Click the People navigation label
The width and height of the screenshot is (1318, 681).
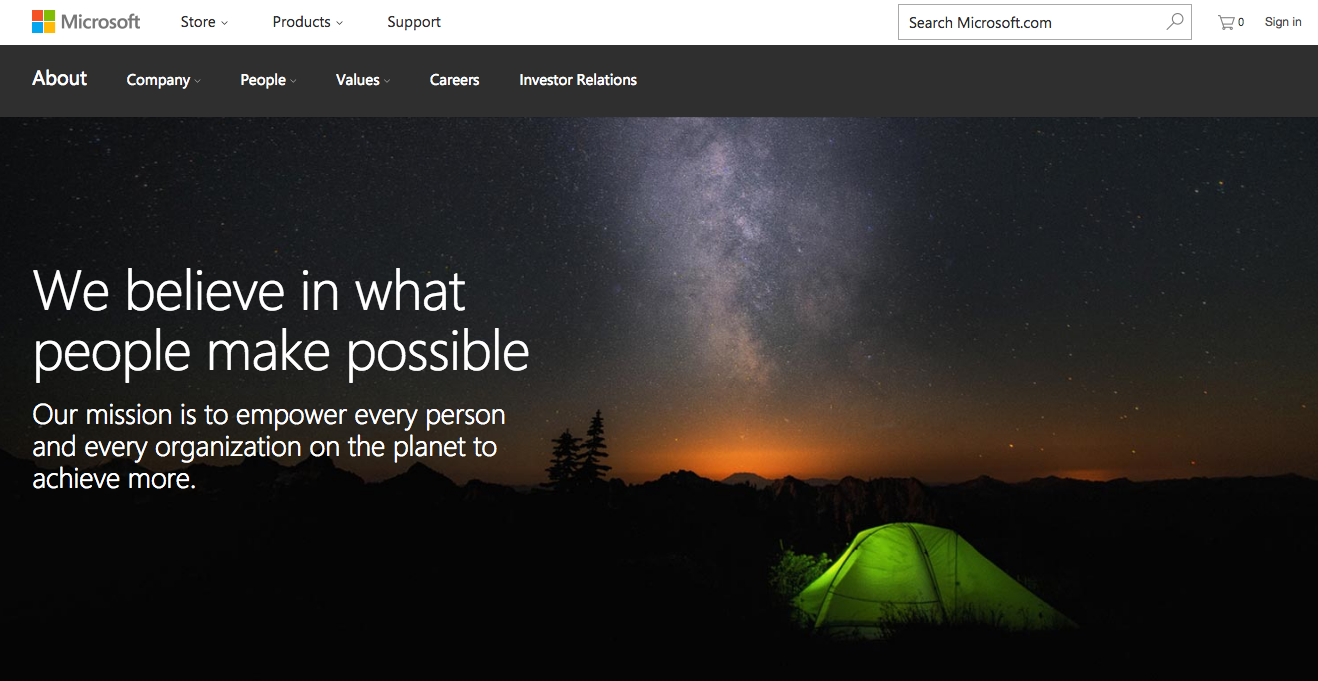pos(263,80)
